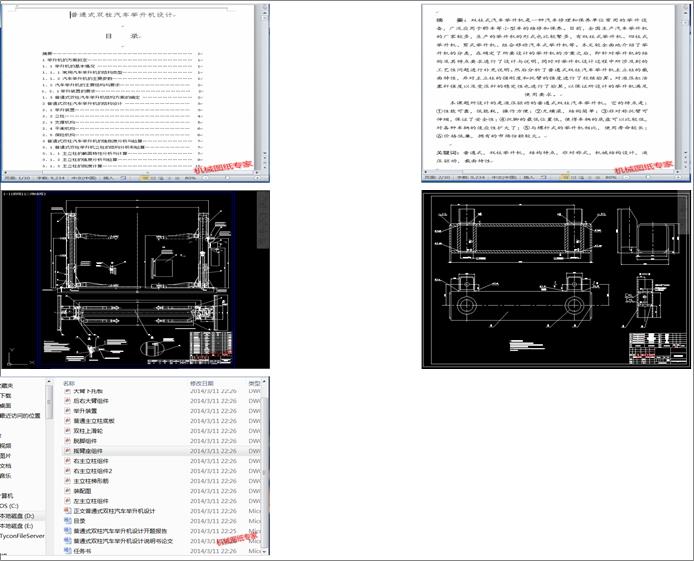Click zoom-out minus in contents Word window
This screenshot has height=561, width=694.
pos(205,178)
